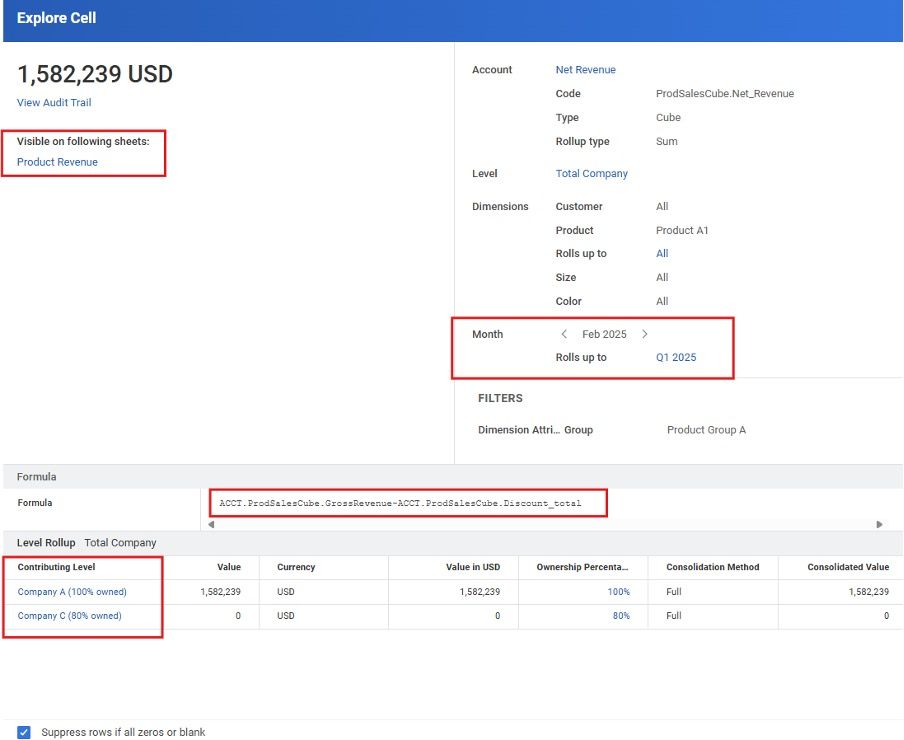Click Q1 2025 rollup link
Screen dimensions: 904x740
(676, 358)
